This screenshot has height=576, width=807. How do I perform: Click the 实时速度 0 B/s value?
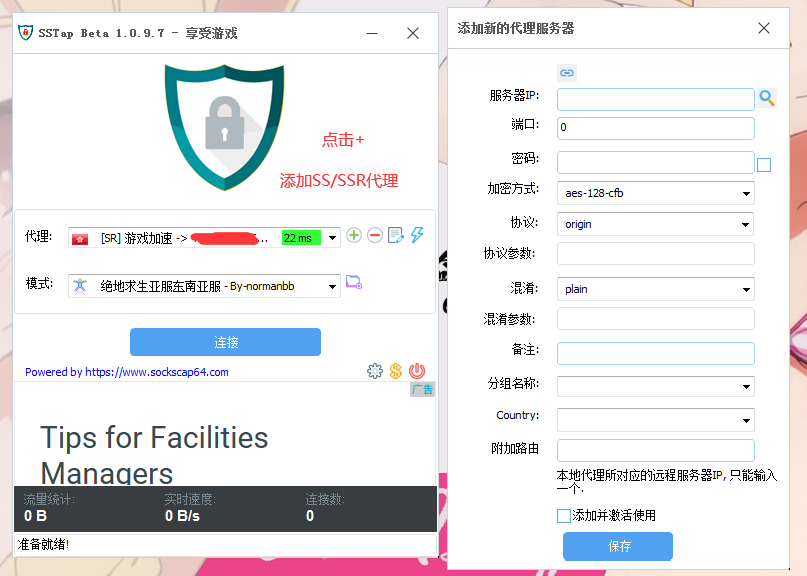click(182, 516)
